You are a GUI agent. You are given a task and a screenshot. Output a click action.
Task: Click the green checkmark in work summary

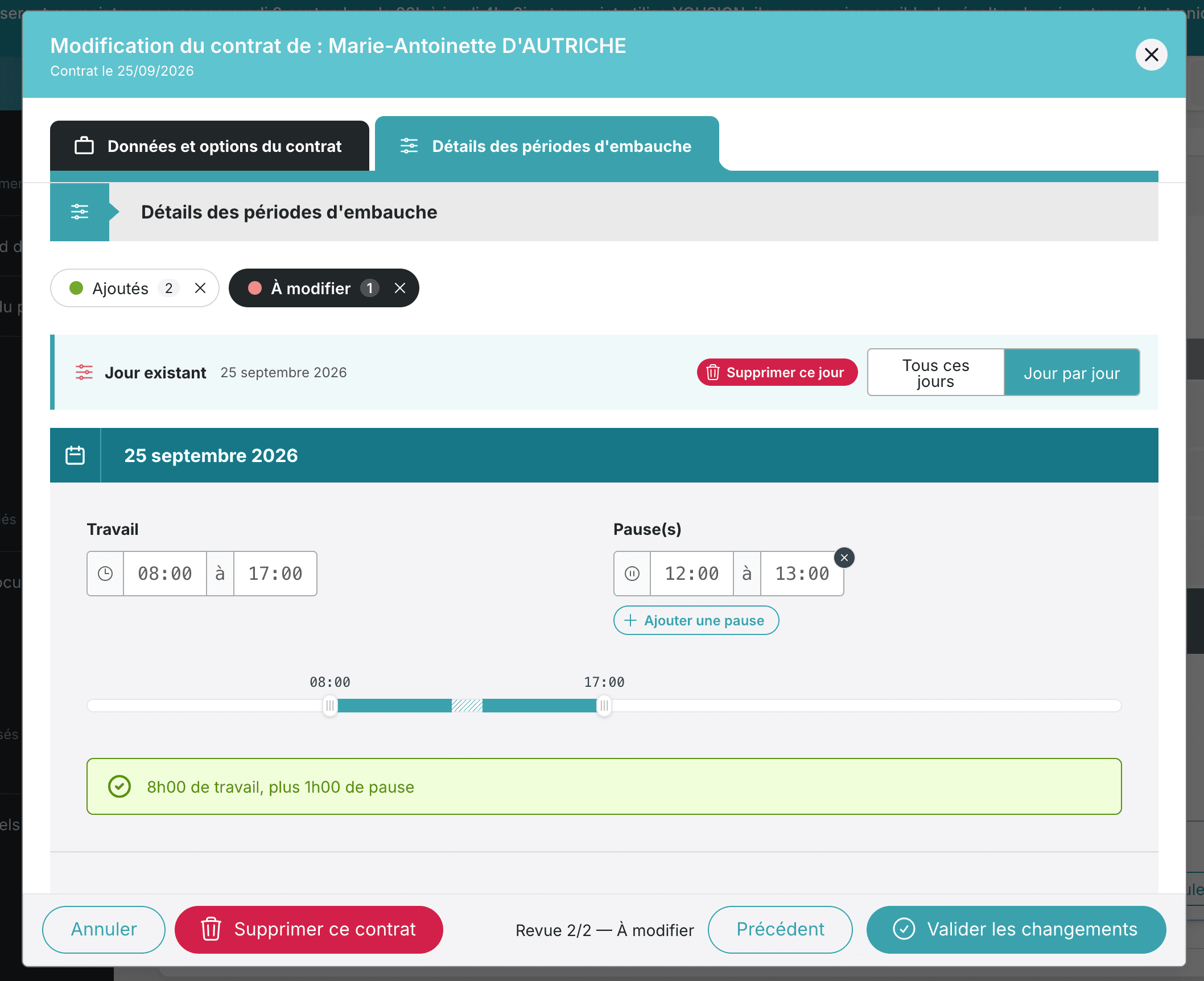click(x=119, y=786)
